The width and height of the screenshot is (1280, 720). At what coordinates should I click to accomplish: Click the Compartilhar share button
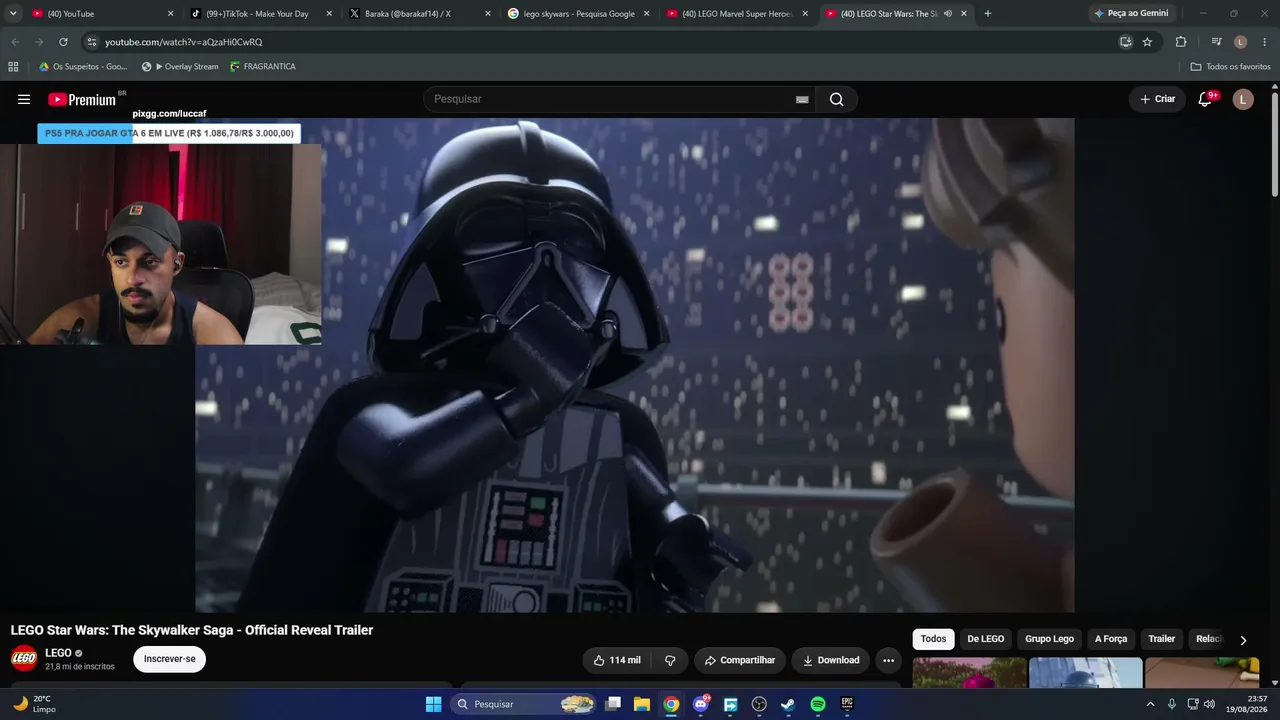pos(740,660)
